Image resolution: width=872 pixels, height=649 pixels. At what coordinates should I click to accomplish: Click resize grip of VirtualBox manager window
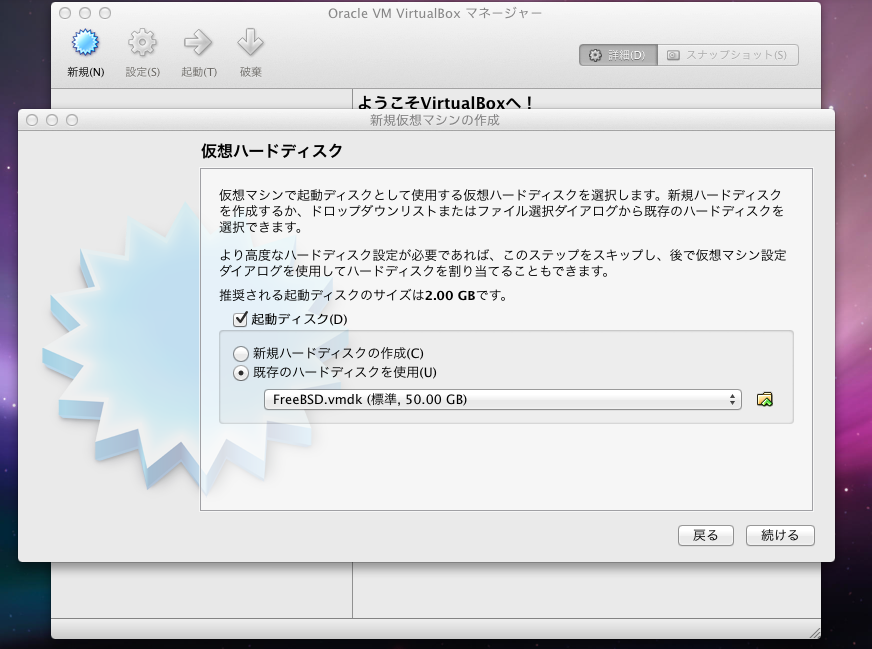(x=814, y=632)
